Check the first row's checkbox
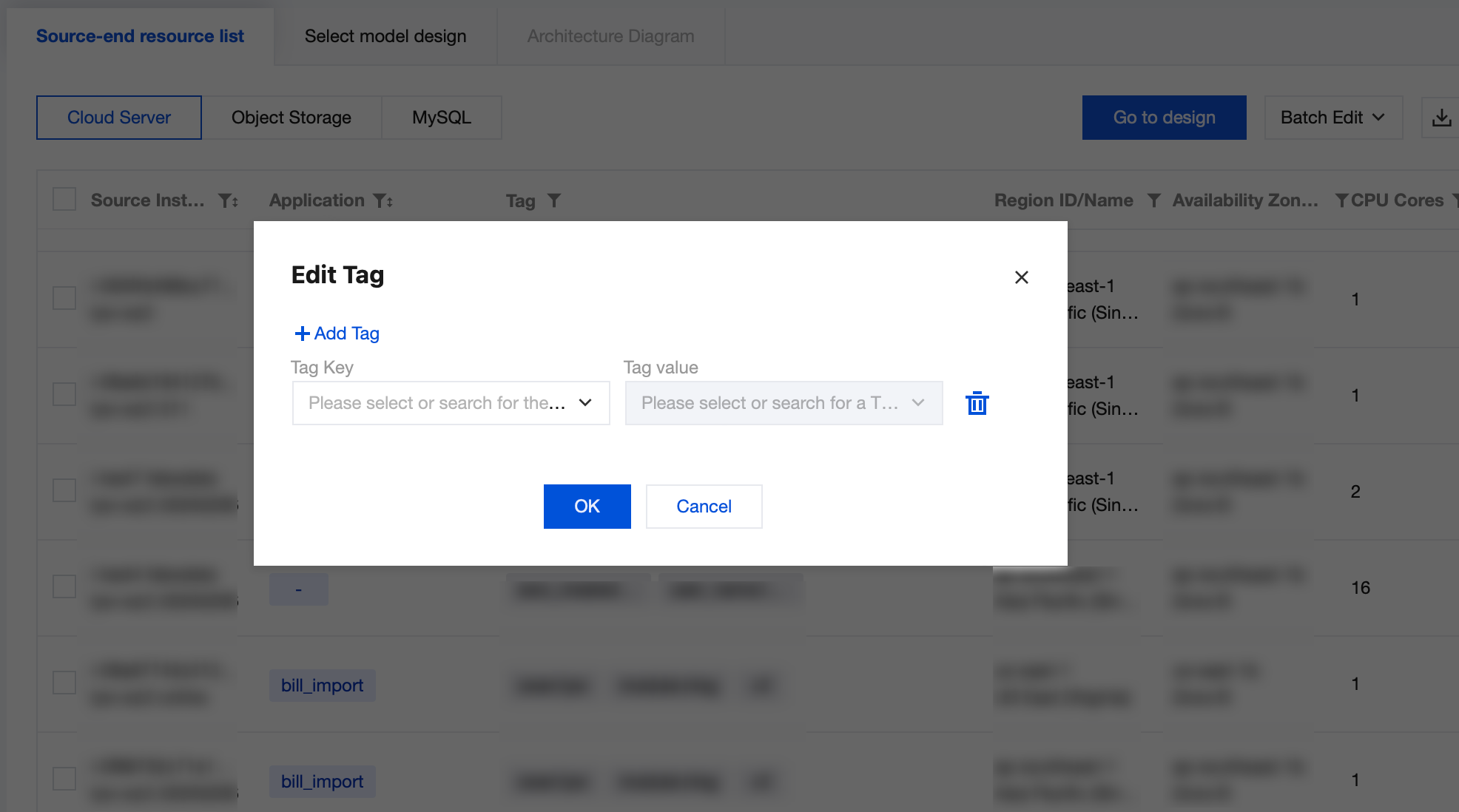 pyautogui.click(x=64, y=299)
